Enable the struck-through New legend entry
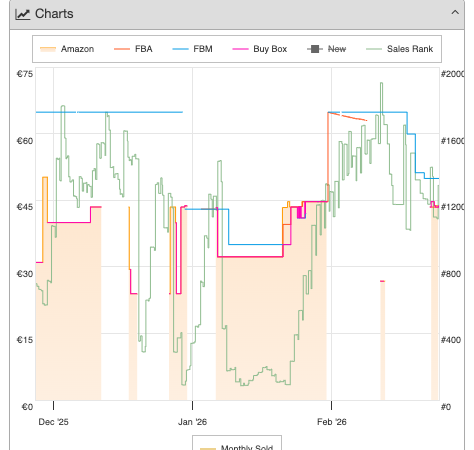 point(326,49)
